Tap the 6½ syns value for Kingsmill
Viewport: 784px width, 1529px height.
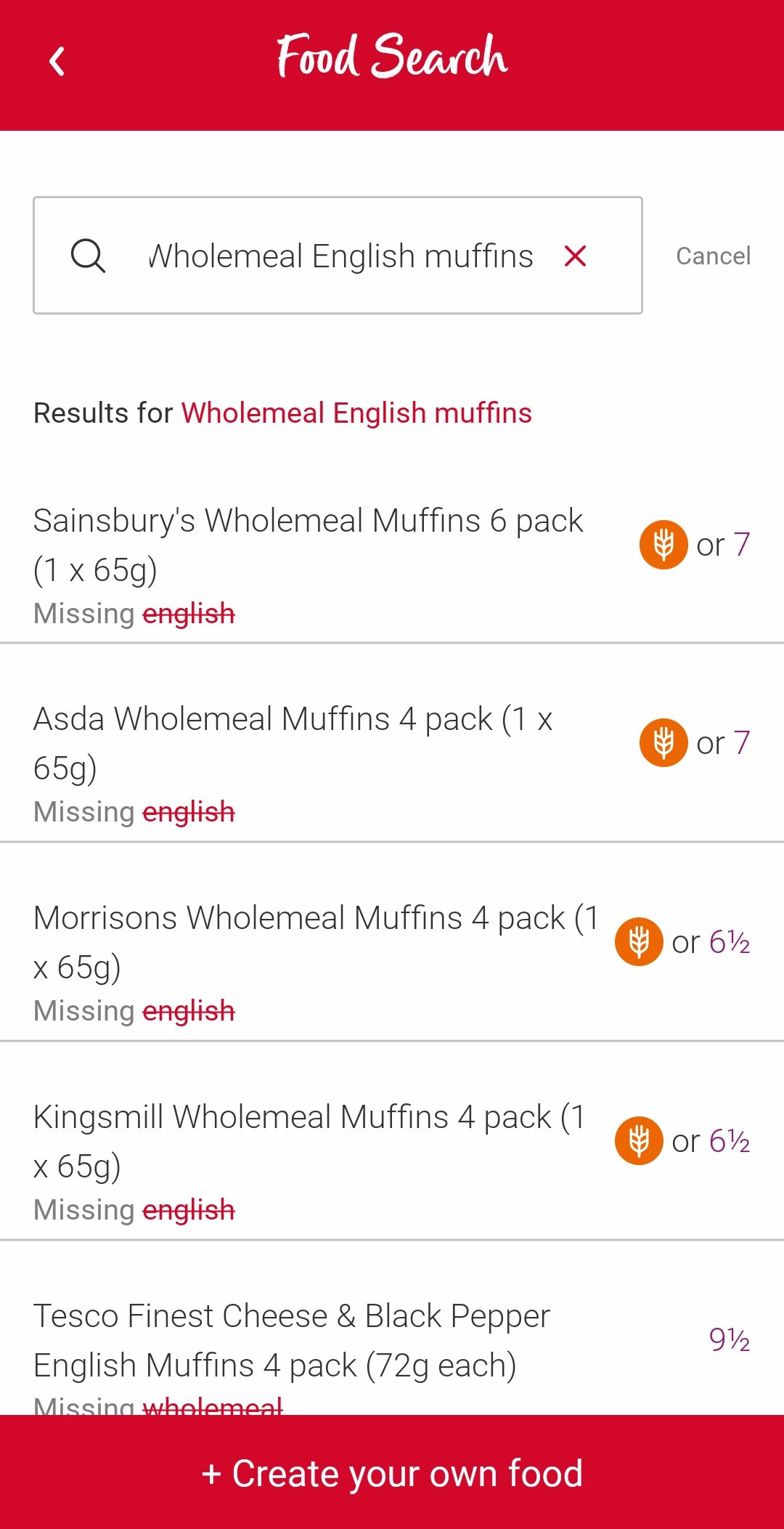point(729,1141)
